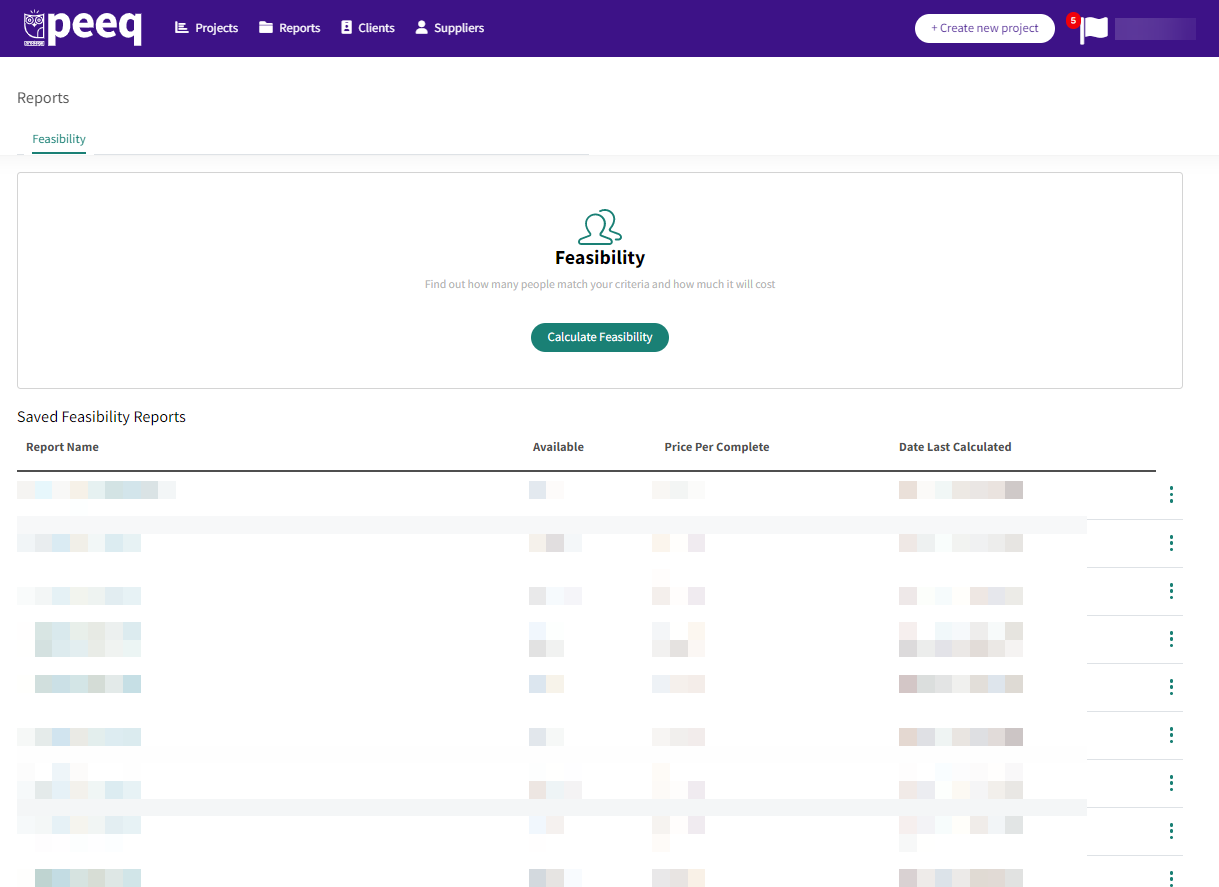Click the Feasibility people icon
1219x887 pixels.
coord(600,227)
